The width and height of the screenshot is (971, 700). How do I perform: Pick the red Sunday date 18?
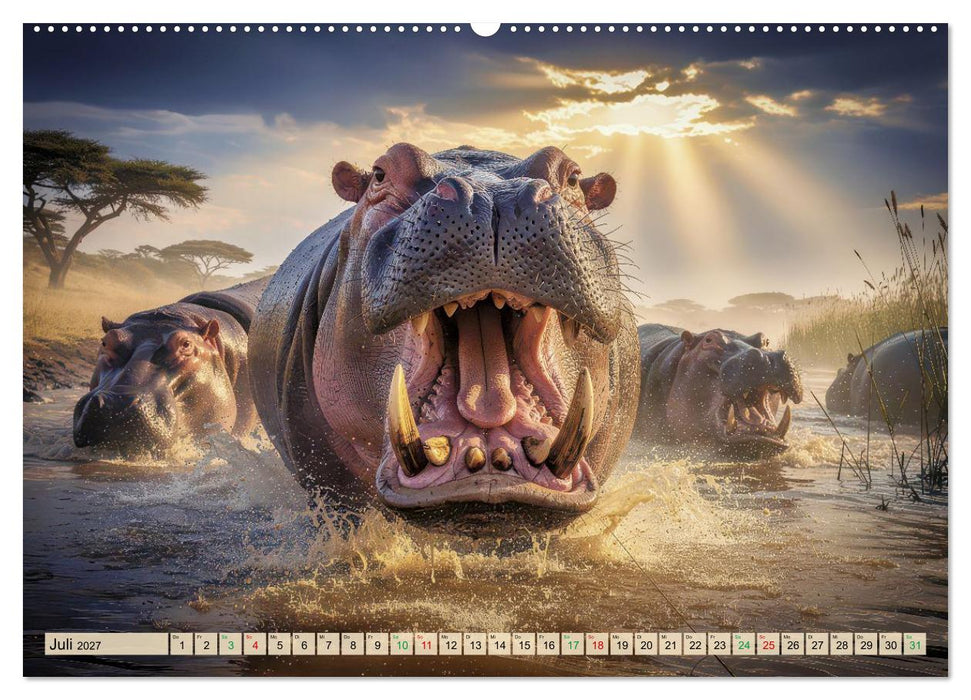(x=597, y=644)
